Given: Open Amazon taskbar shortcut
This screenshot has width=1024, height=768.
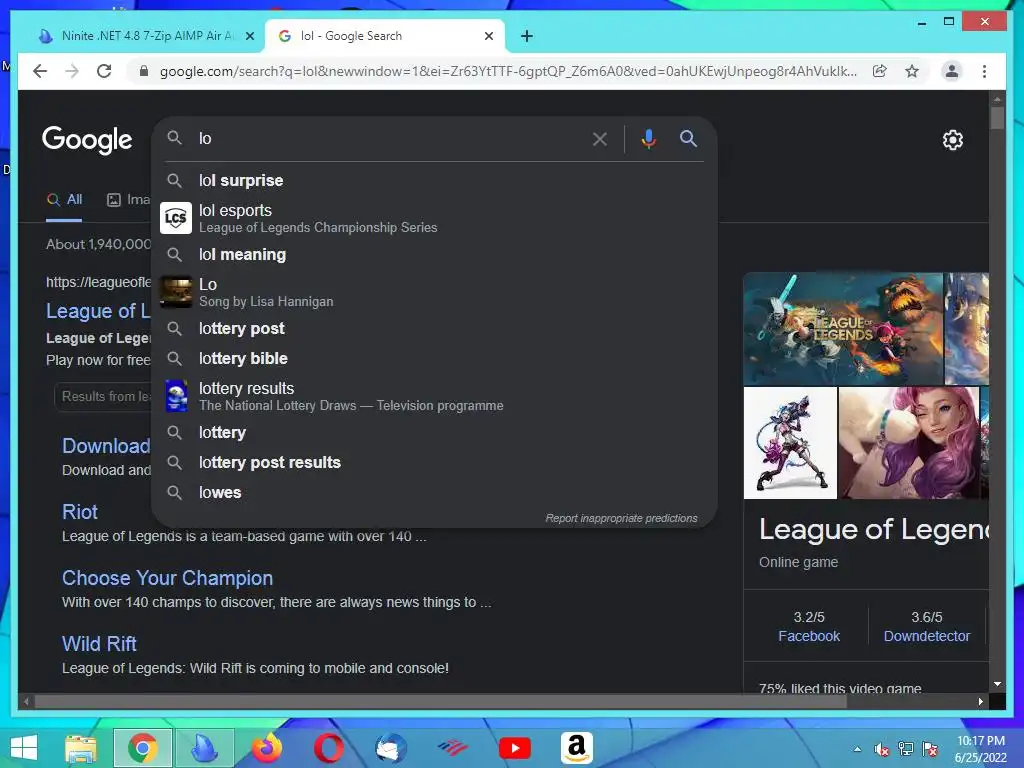Looking at the screenshot, I should [577, 748].
